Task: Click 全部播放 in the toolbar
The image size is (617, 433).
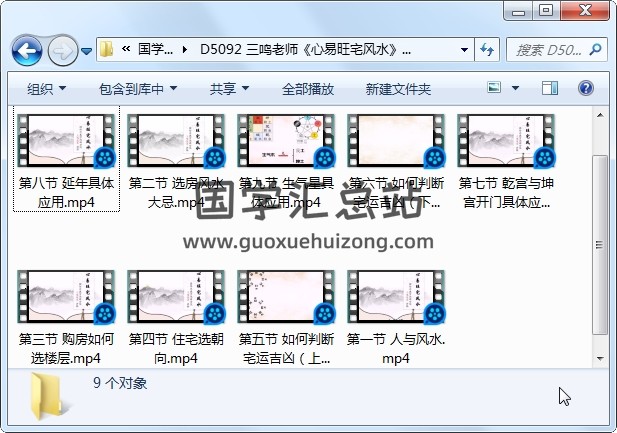Action: [x=308, y=89]
